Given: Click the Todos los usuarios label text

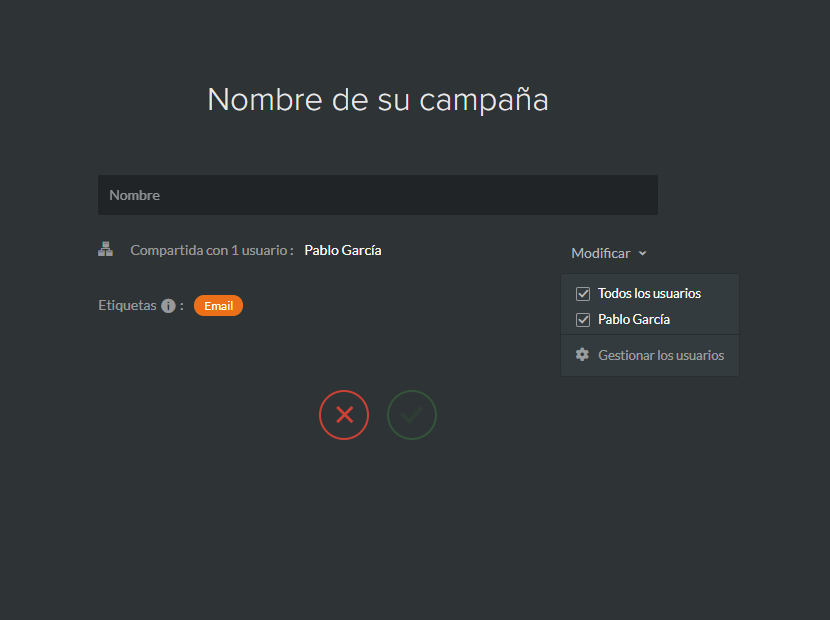Looking at the screenshot, I should coord(649,293).
